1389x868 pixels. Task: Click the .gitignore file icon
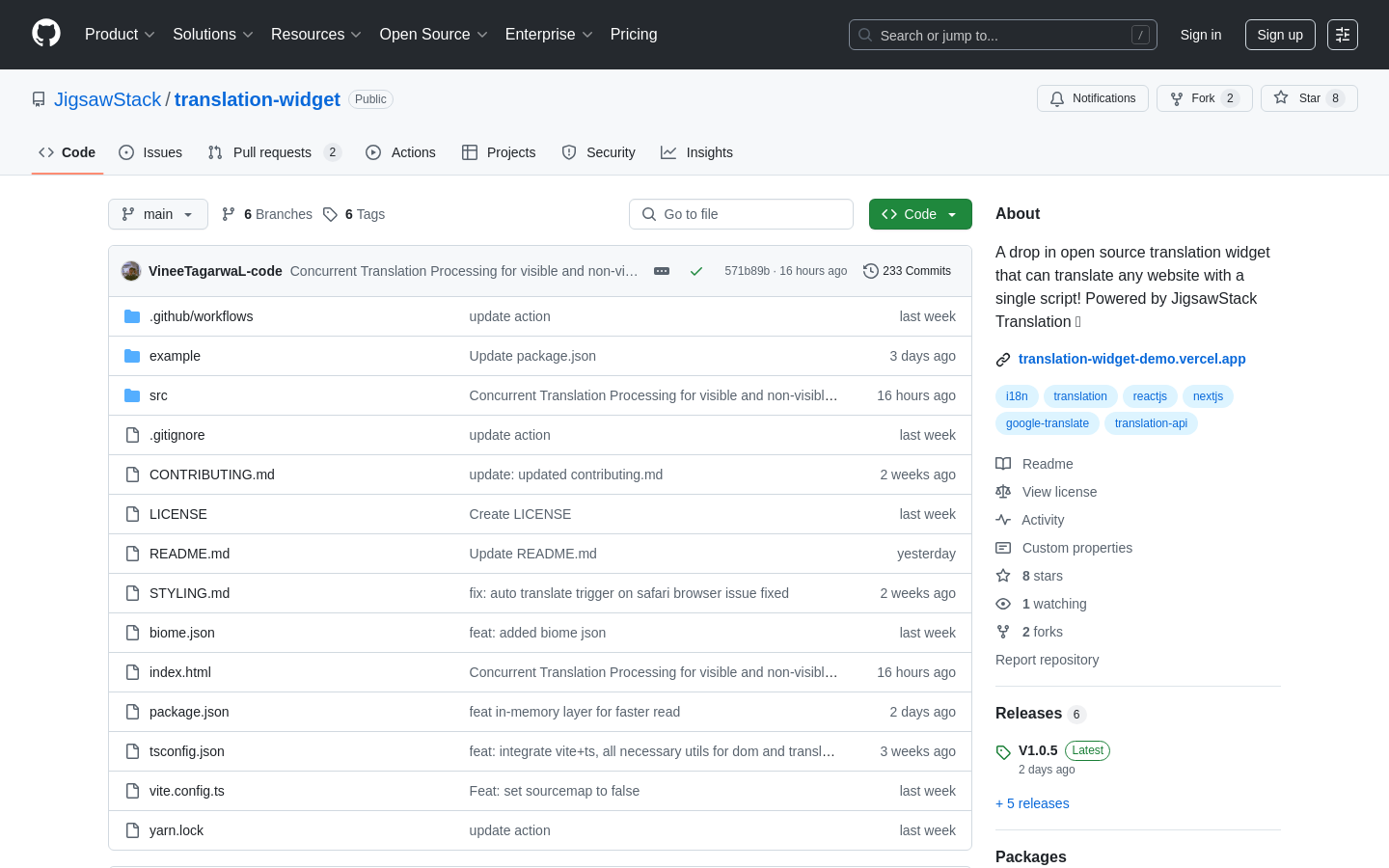click(x=132, y=435)
